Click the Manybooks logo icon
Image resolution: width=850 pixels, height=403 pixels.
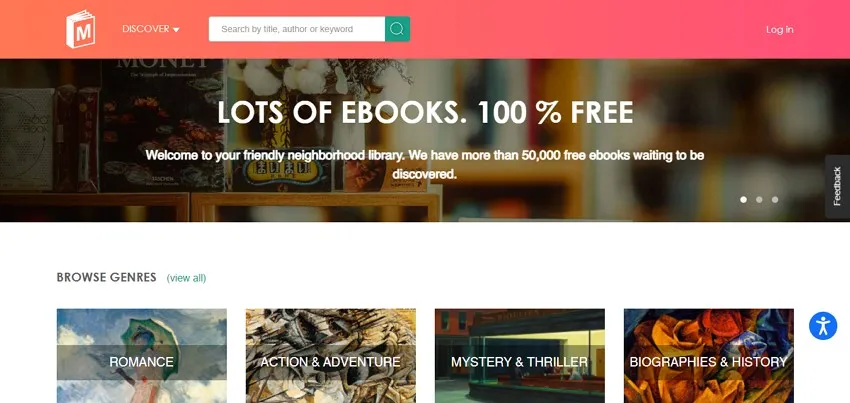80,29
